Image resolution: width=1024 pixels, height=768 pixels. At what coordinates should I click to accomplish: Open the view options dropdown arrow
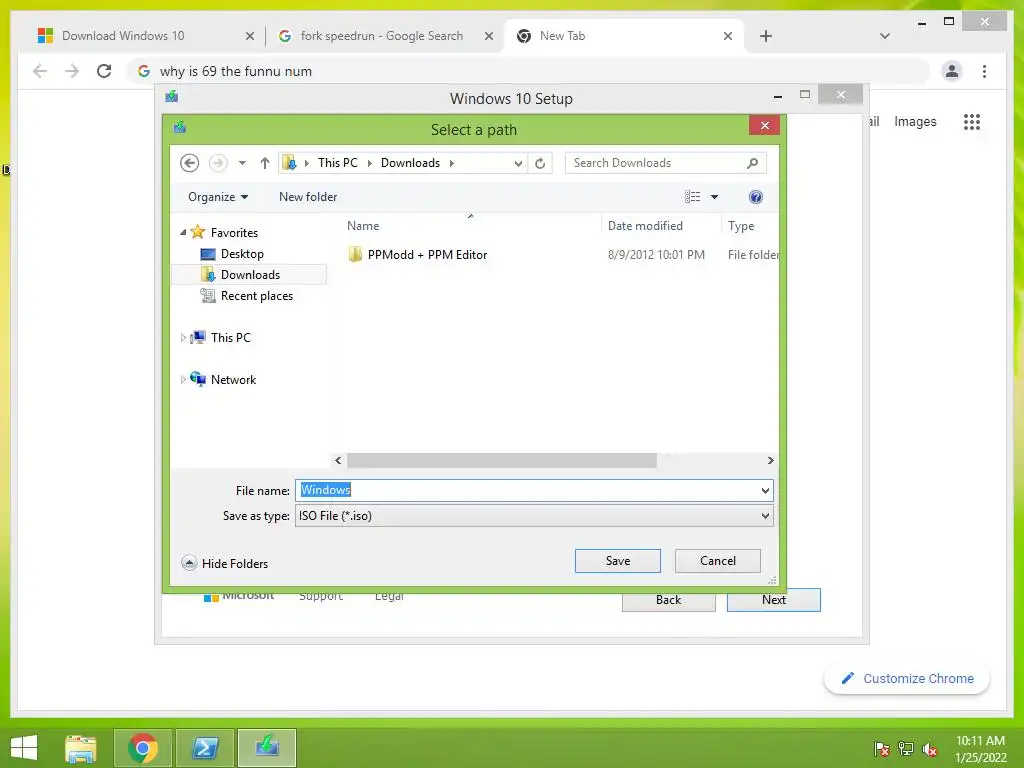click(714, 197)
